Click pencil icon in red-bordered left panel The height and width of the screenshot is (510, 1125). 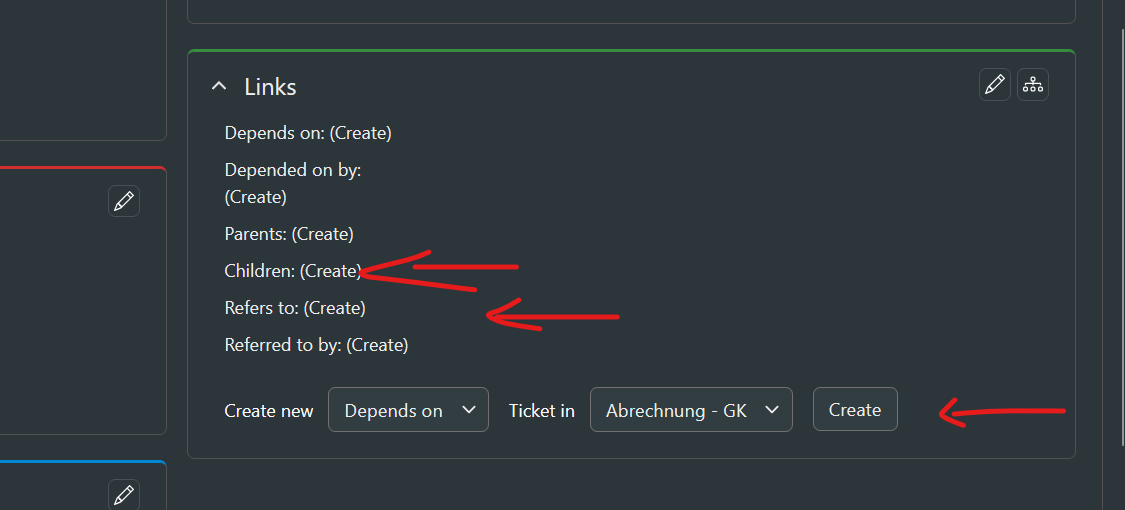[124, 201]
